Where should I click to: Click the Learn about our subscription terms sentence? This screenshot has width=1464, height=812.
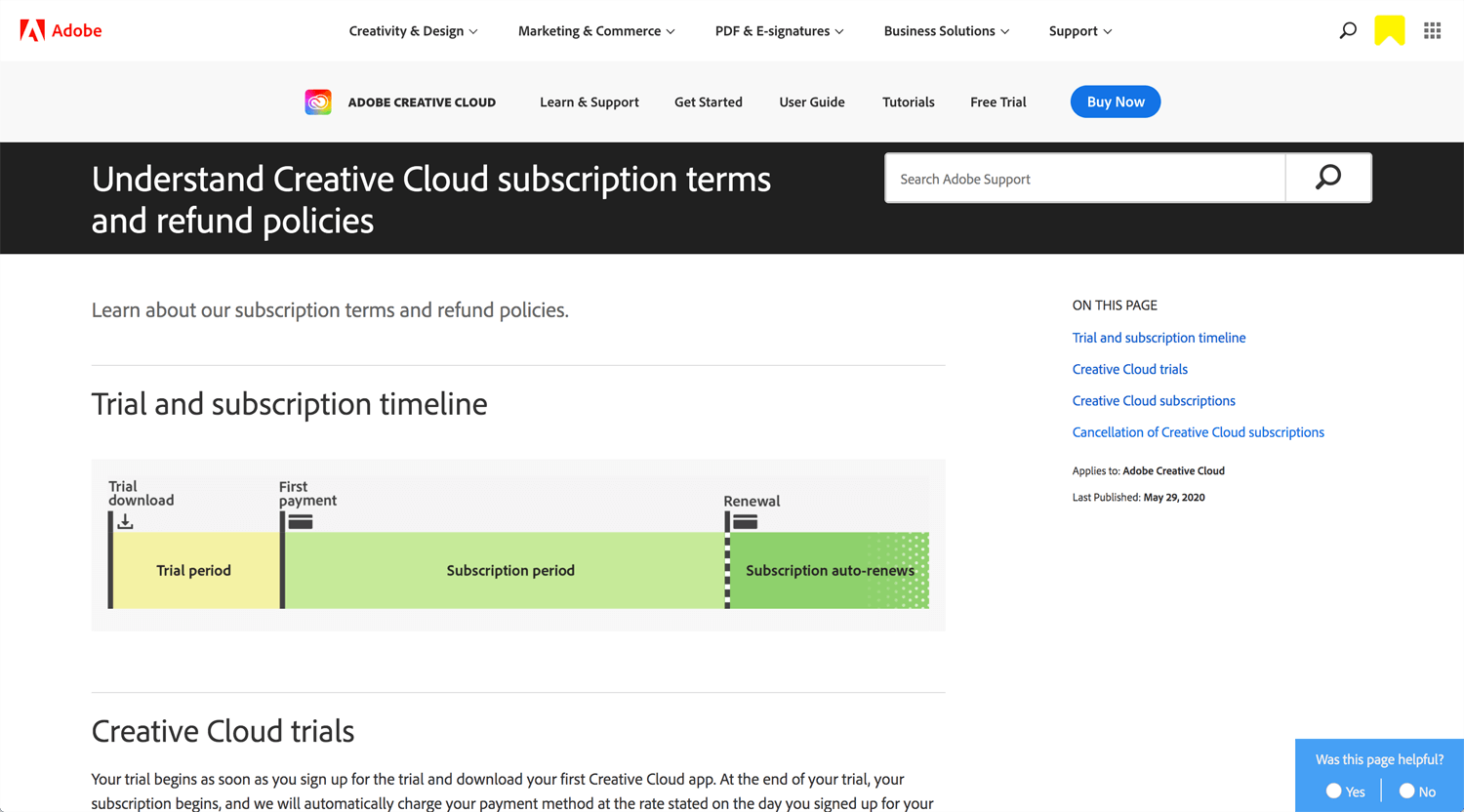pyautogui.click(x=330, y=310)
